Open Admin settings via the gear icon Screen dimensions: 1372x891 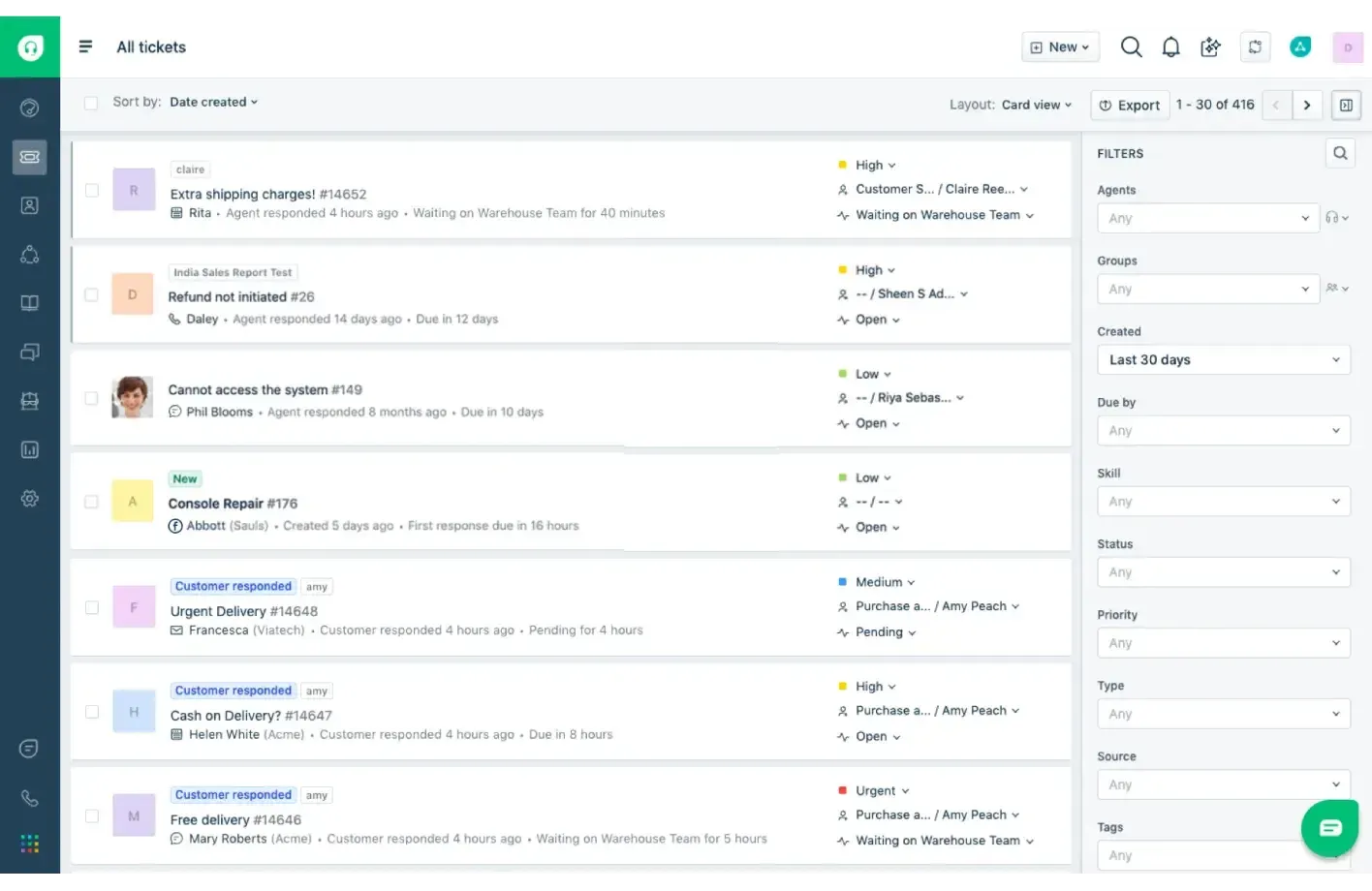pyautogui.click(x=29, y=498)
